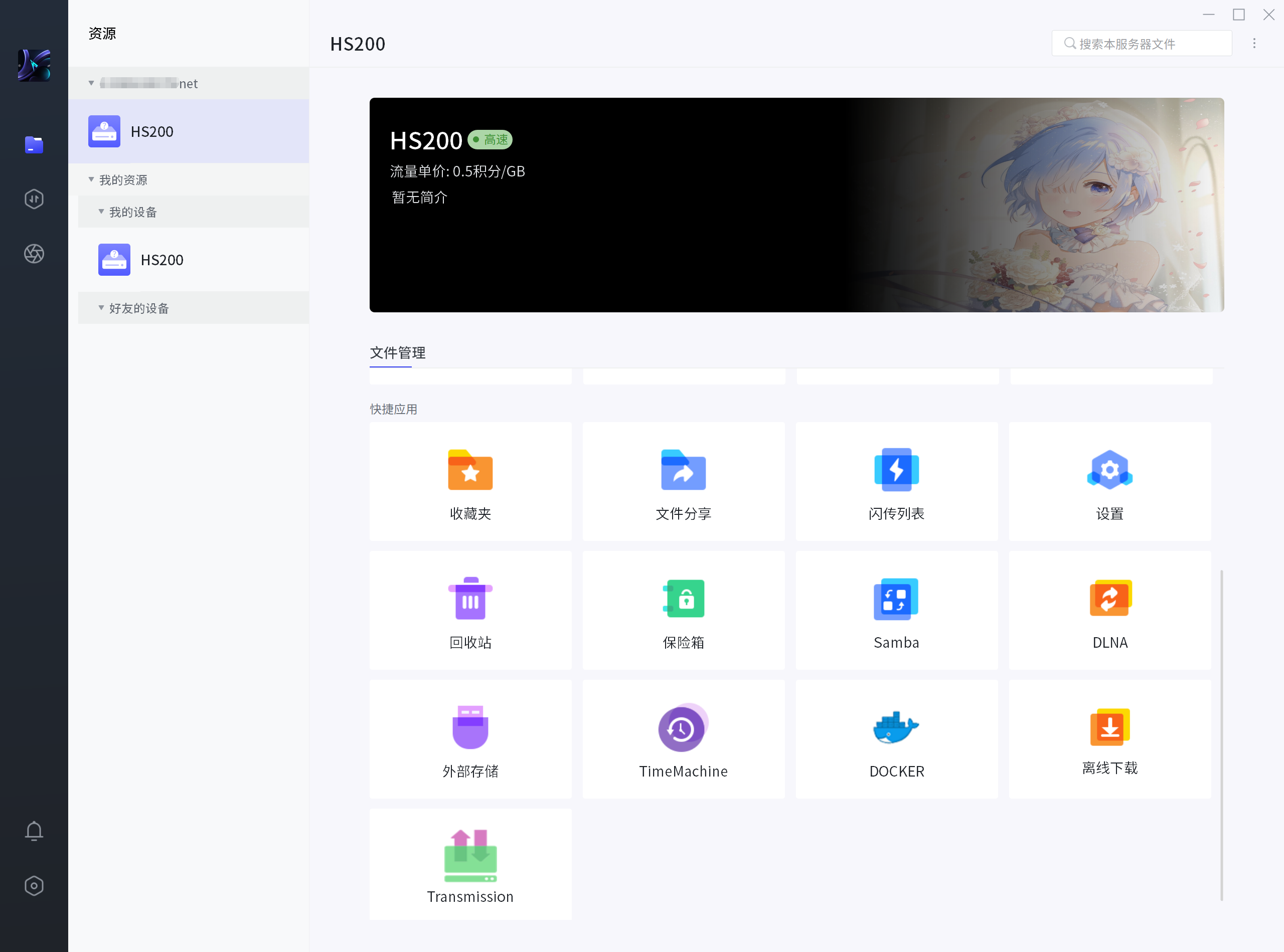Viewport: 1284px width, 952px height.
Task: Maximize the application window
Action: [1238, 15]
